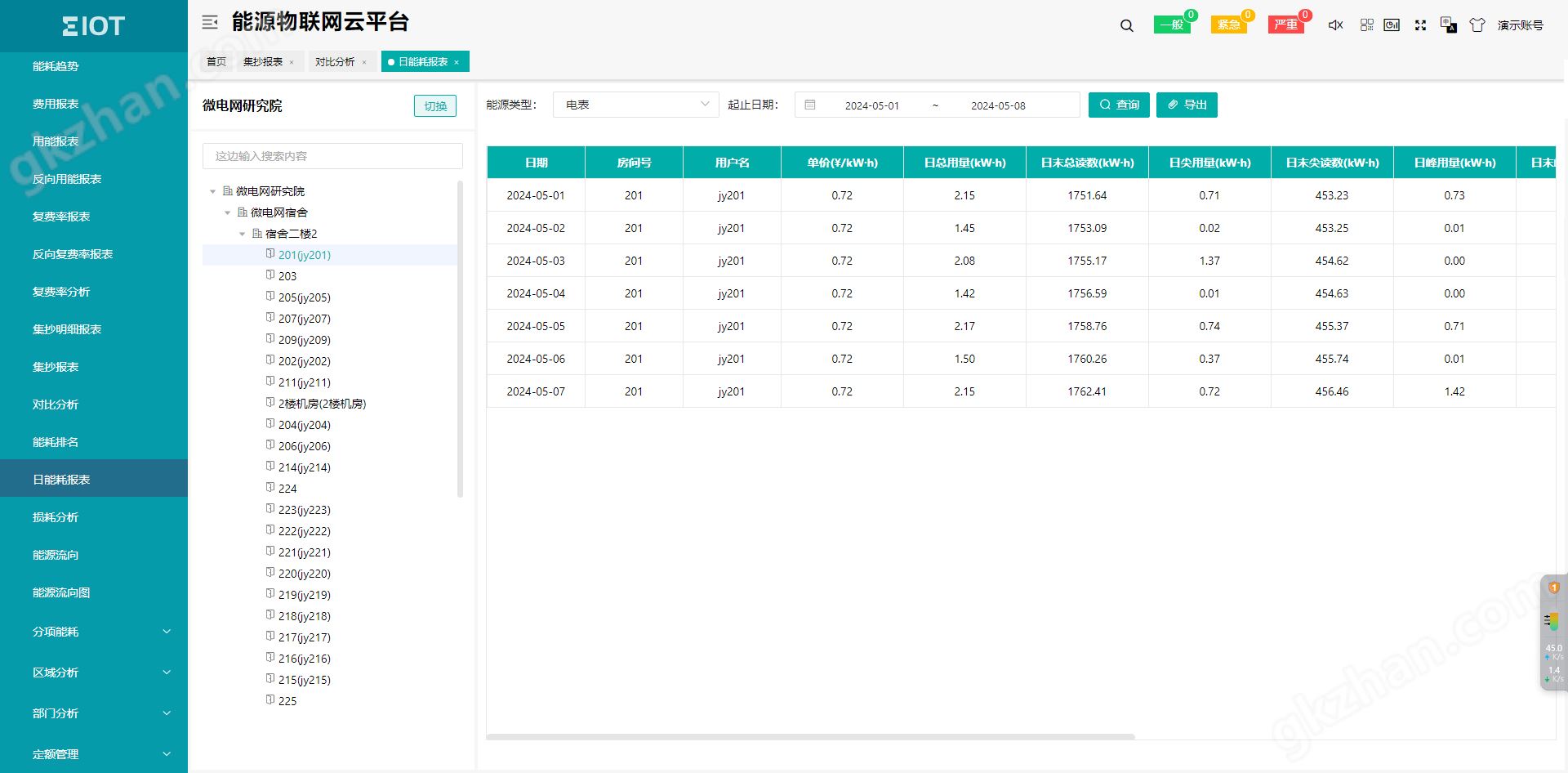
Task: Open 演示账号 account menu
Action: 1521,25
